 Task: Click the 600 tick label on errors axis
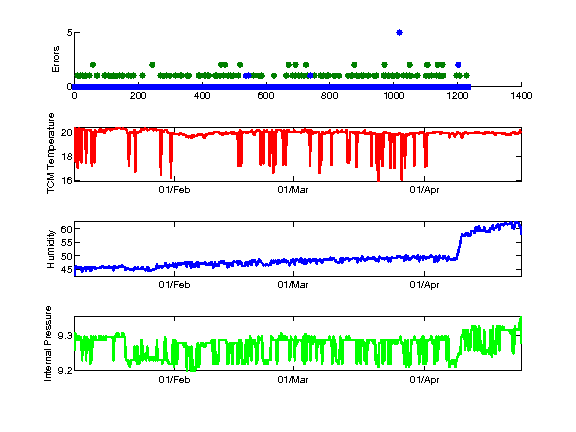coord(266,96)
